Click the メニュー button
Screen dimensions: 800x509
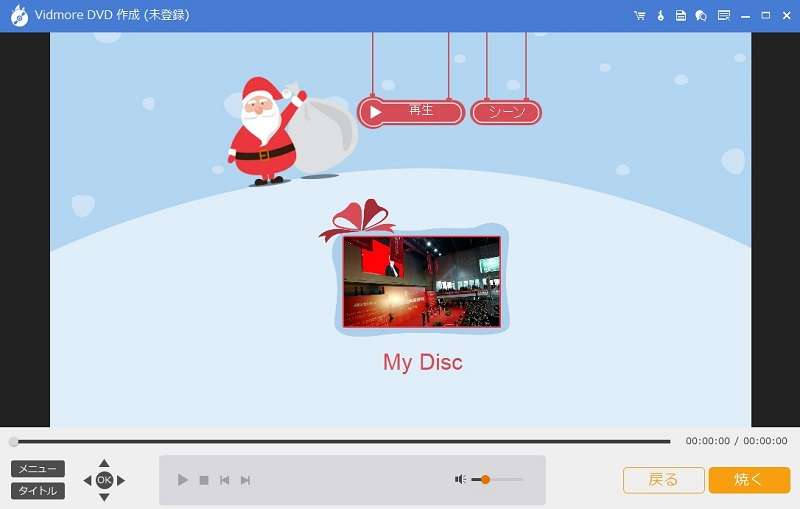coord(38,469)
